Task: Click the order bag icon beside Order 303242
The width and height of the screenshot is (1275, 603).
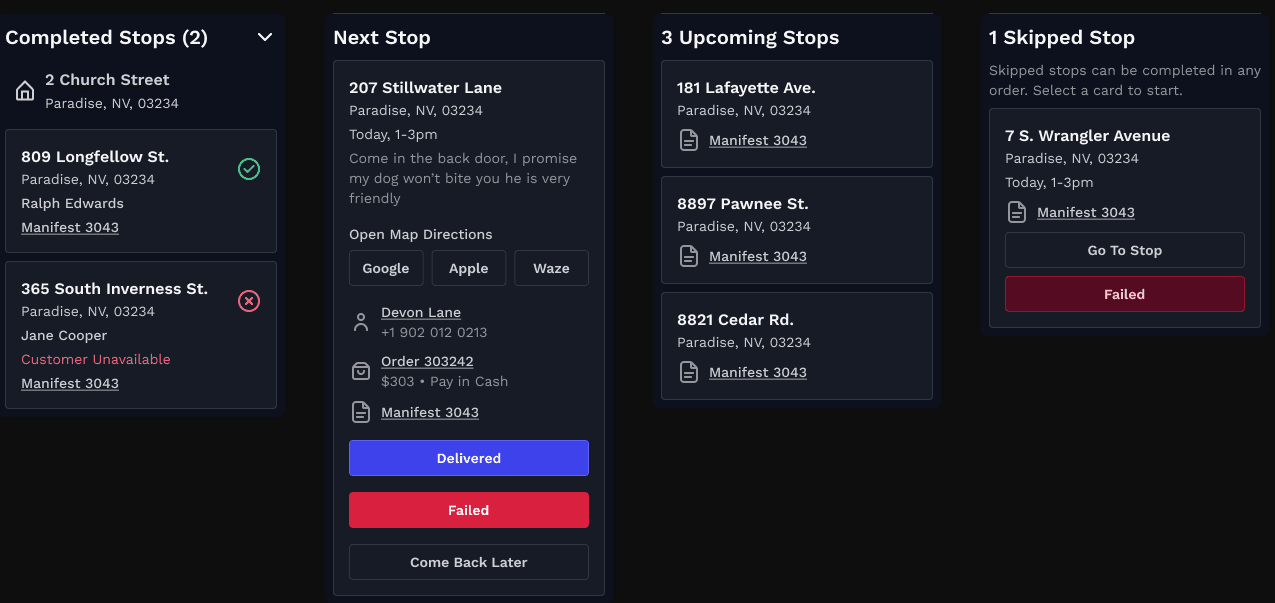Action: coord(361,371)
